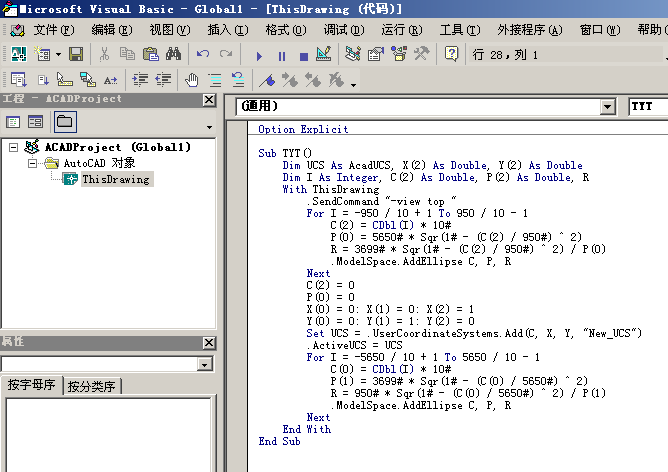Open the 窗口(W) menu
This screenshot has height=472, width=668.
pyautogui.click(x=599, y=30)
